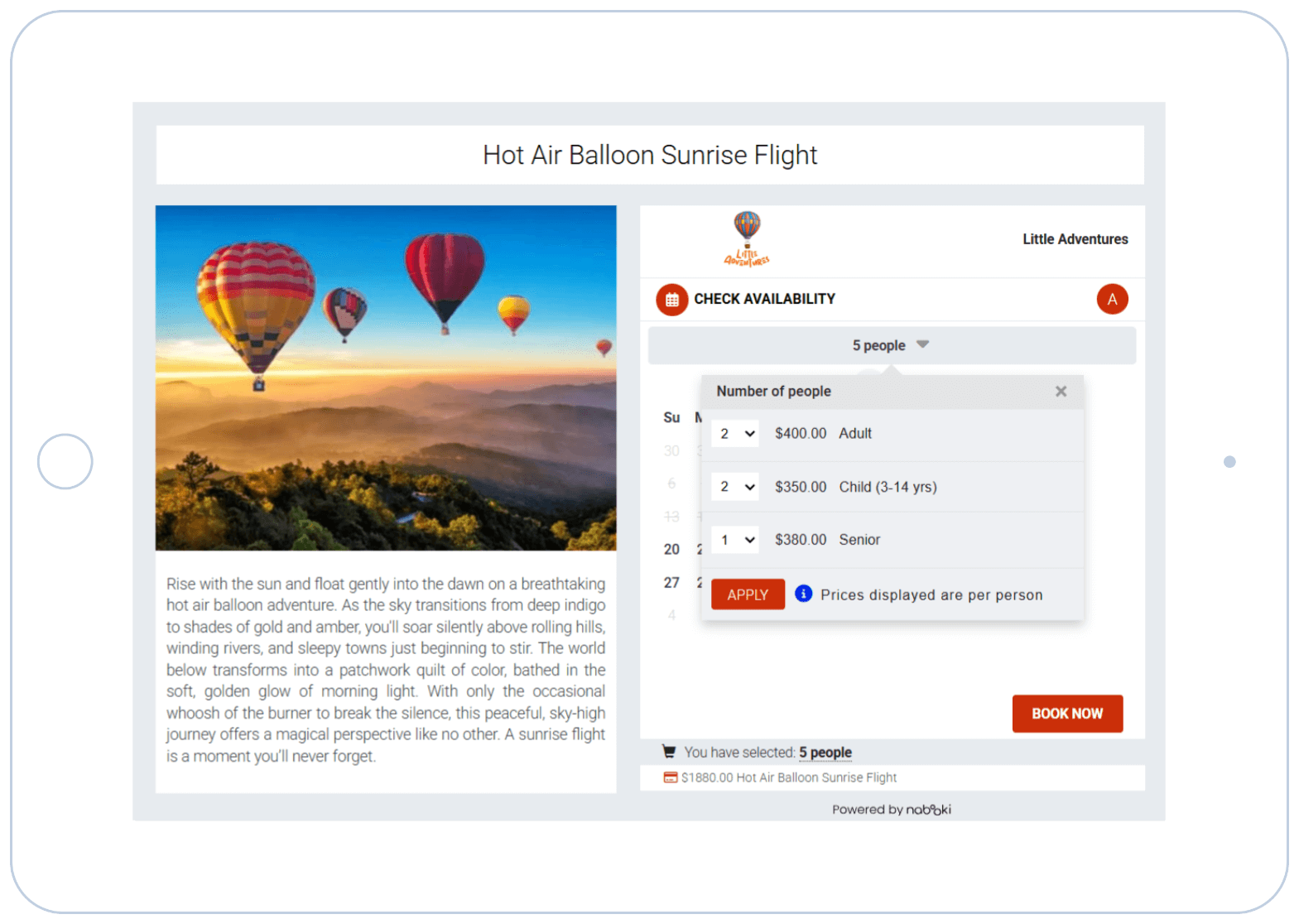Click the shopping cart icon
The height and width of the screenshot is (924, 1299).
669,752
